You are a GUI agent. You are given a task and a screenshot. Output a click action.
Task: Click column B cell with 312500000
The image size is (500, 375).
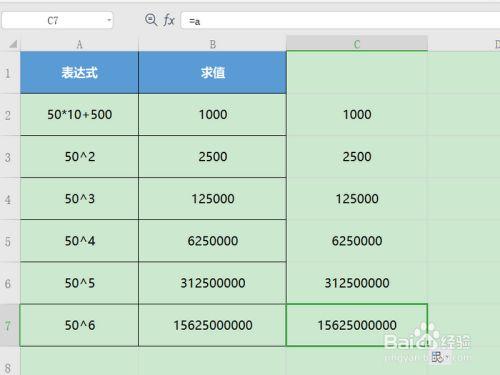coord(212,283)
